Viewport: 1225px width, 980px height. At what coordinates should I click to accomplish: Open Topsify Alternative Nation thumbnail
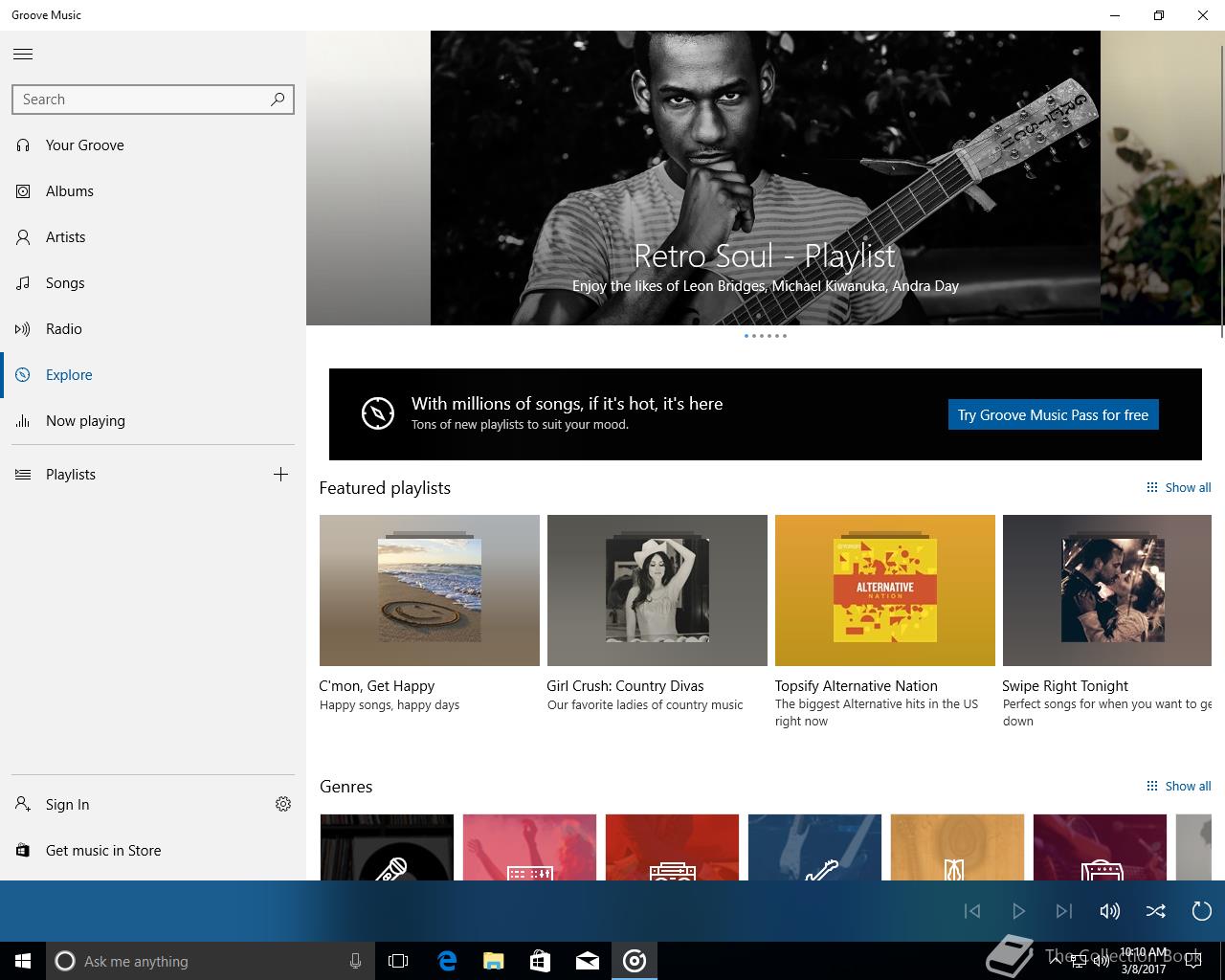coord(885,590)
